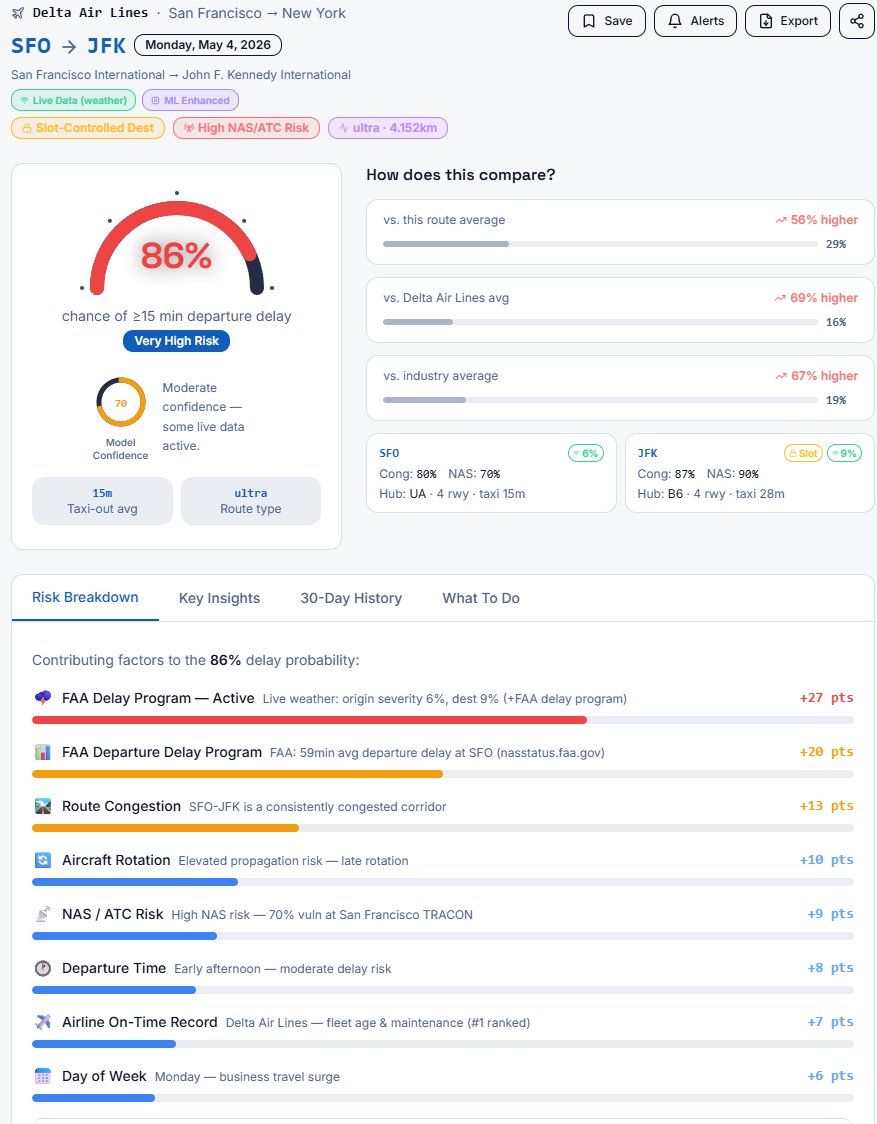Viewport: 877px width, 1124px height.
Task: Click the Very High Risk badge
Action: pos(176,340)
